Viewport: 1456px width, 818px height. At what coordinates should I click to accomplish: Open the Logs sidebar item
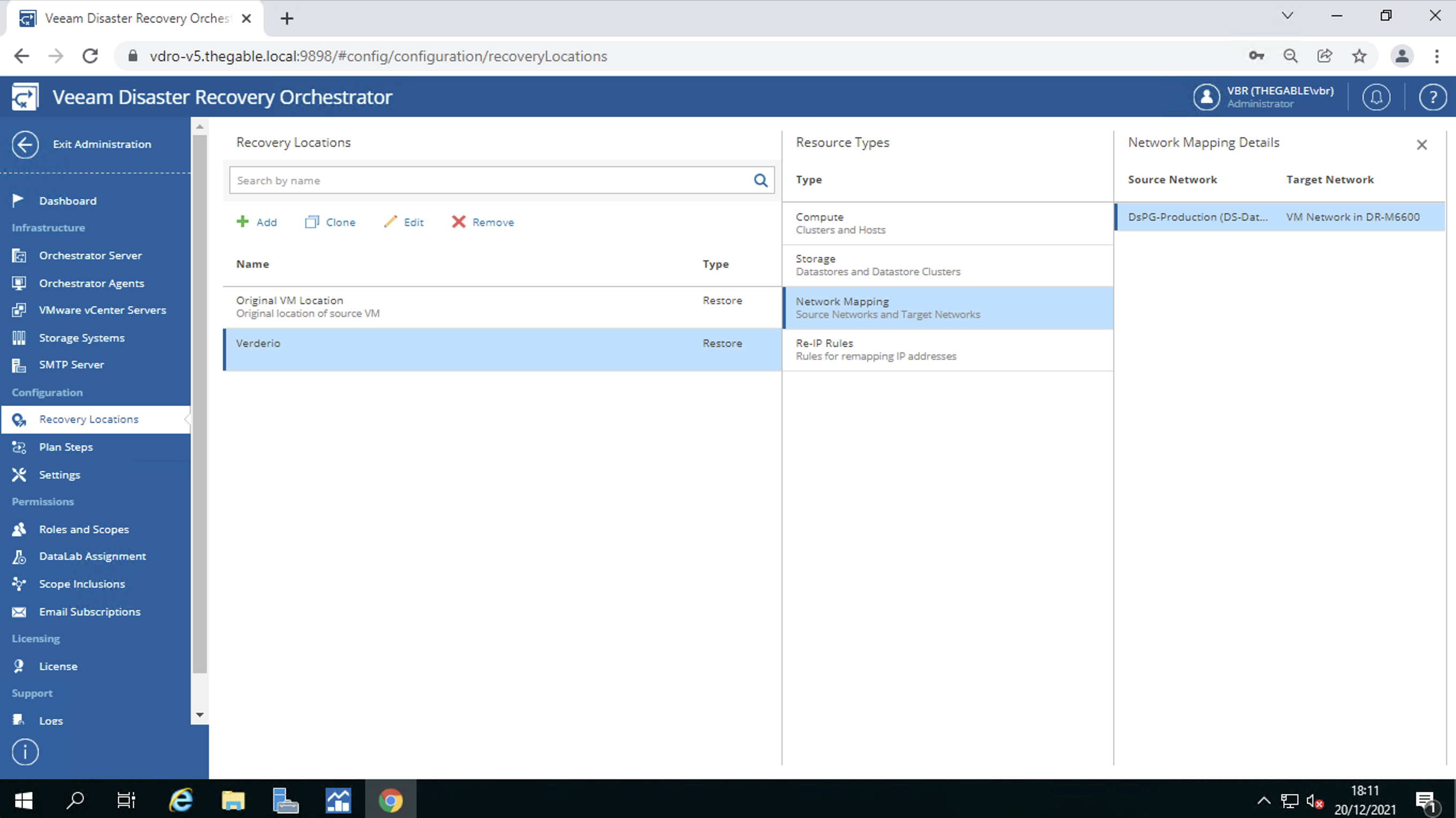pyautogui.click(x=50, y=721)
